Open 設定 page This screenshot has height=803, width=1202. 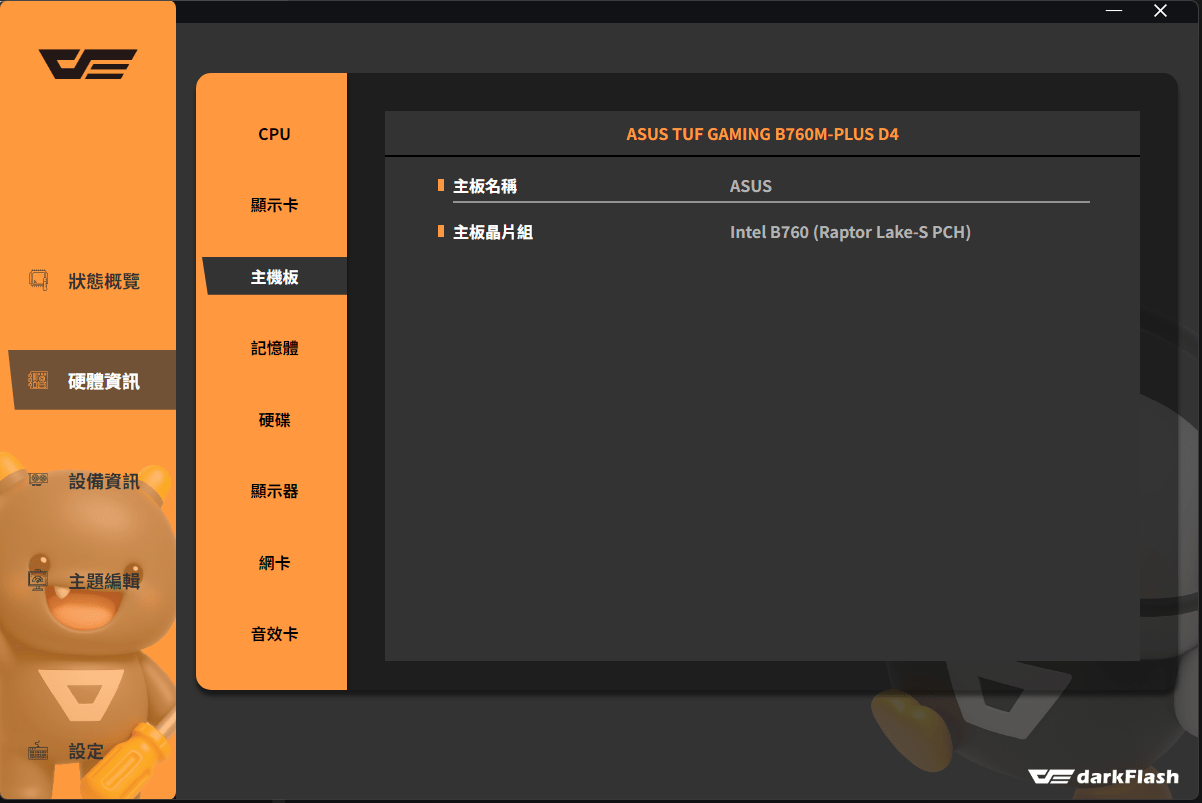tap(86, 752)
